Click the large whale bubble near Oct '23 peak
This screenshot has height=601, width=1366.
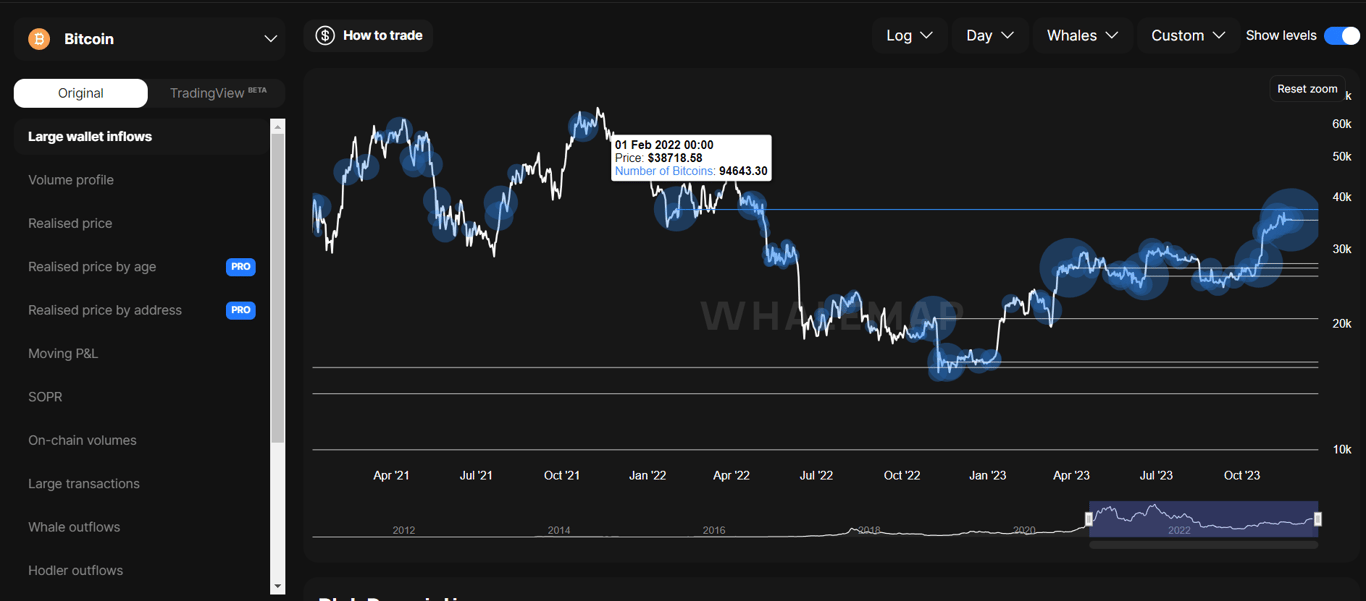click(x=1290, y=219)
